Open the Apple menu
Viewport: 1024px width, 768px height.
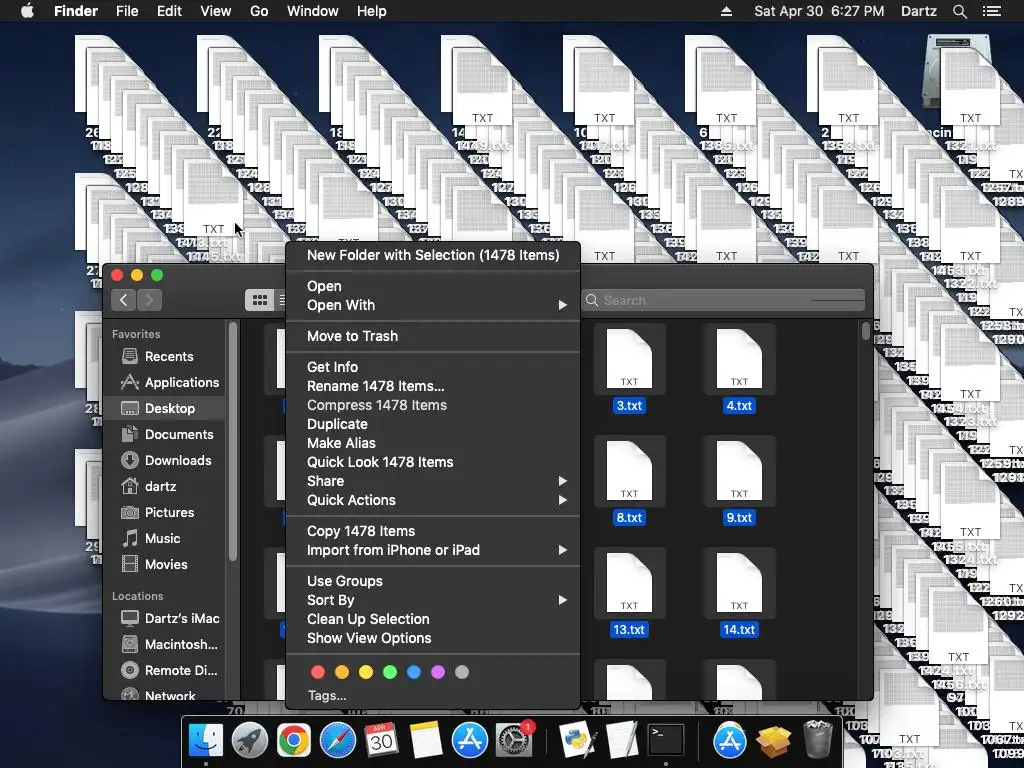(x=27, y=11)
